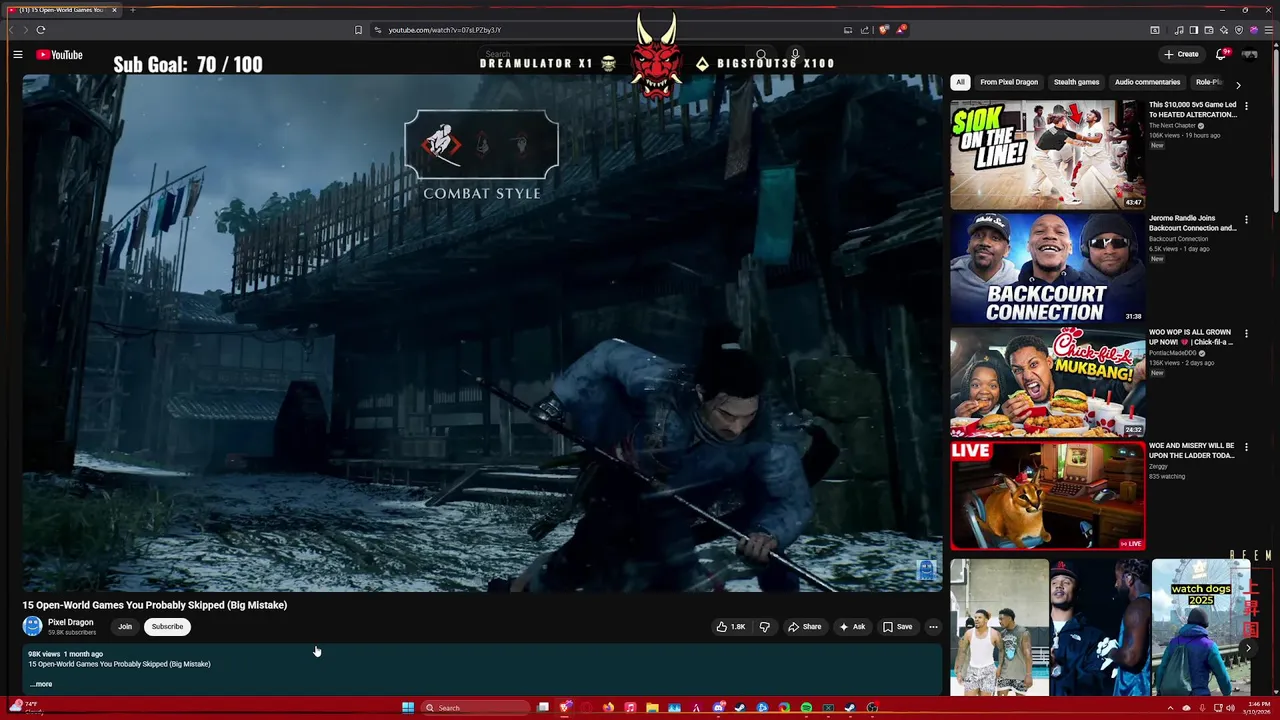Click '98K views 1 month ago' text
Image resolution: width=1280 pixels, height=720 pixels.
(x=65, y=654)
